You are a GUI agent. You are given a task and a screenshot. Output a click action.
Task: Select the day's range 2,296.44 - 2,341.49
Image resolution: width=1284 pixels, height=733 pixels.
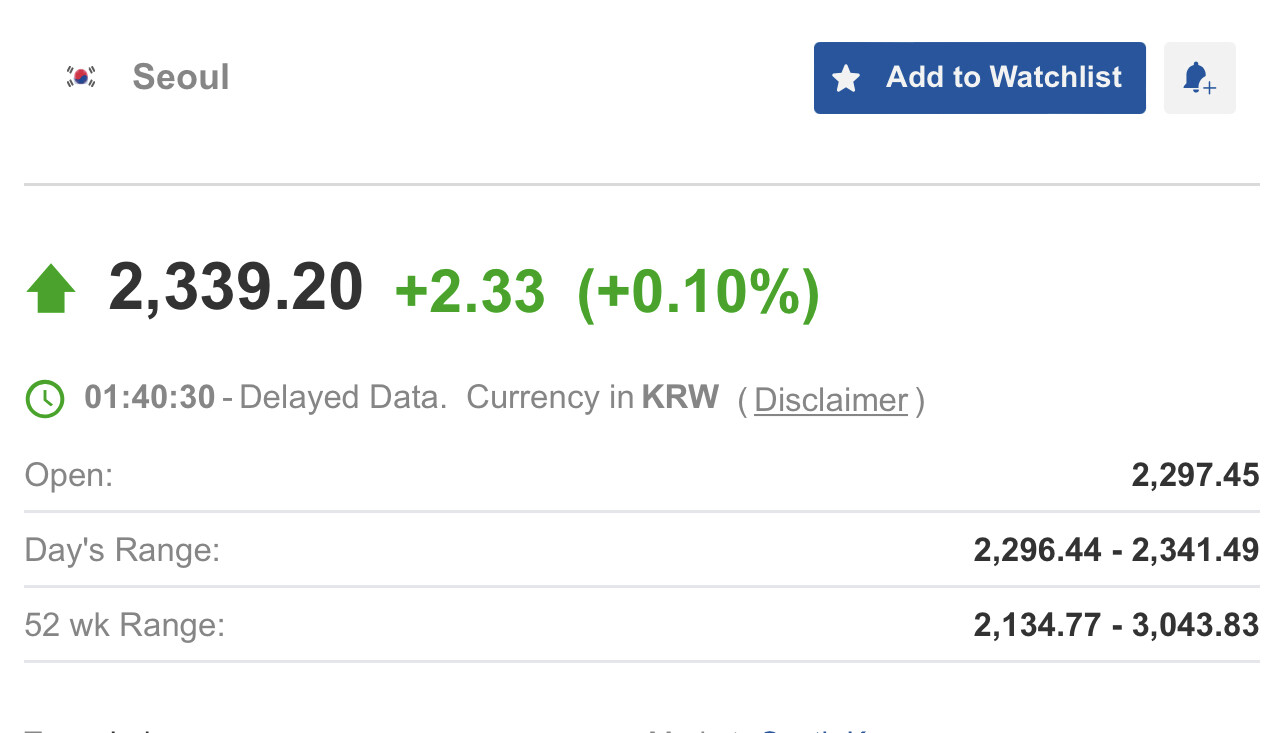1116,550
